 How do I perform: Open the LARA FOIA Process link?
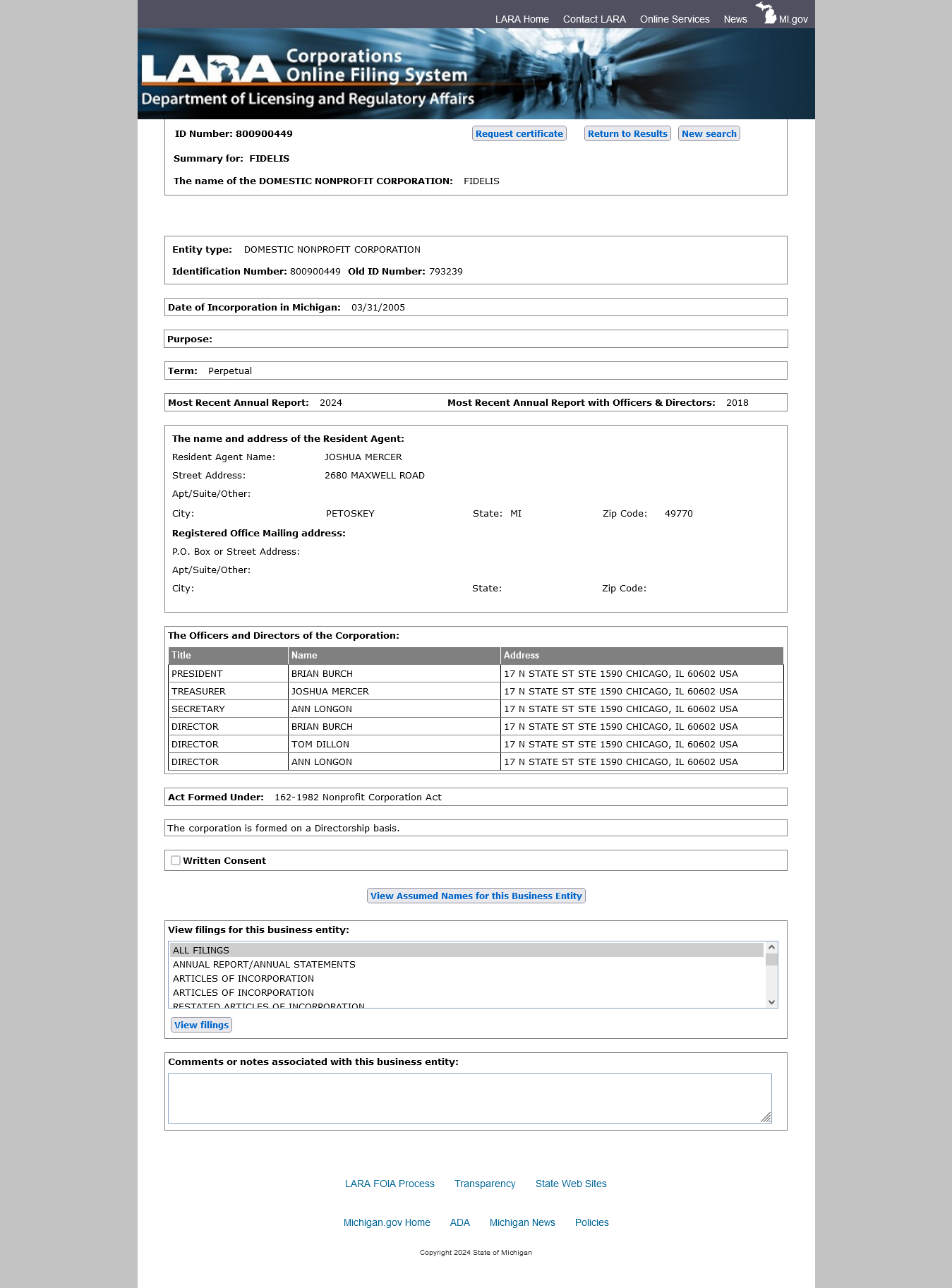pos(390,1184)
